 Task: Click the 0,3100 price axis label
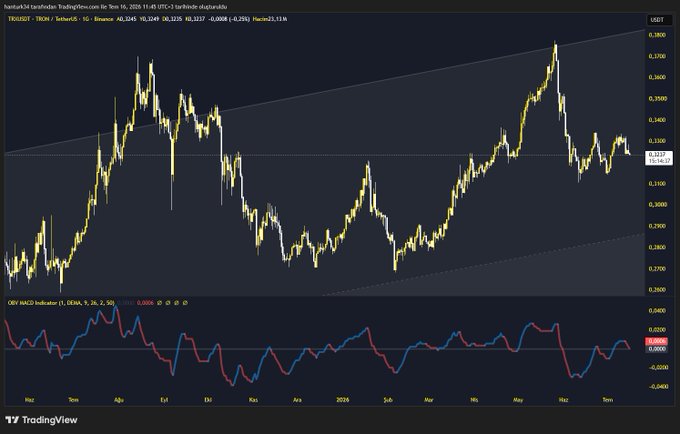coord(657,183)
